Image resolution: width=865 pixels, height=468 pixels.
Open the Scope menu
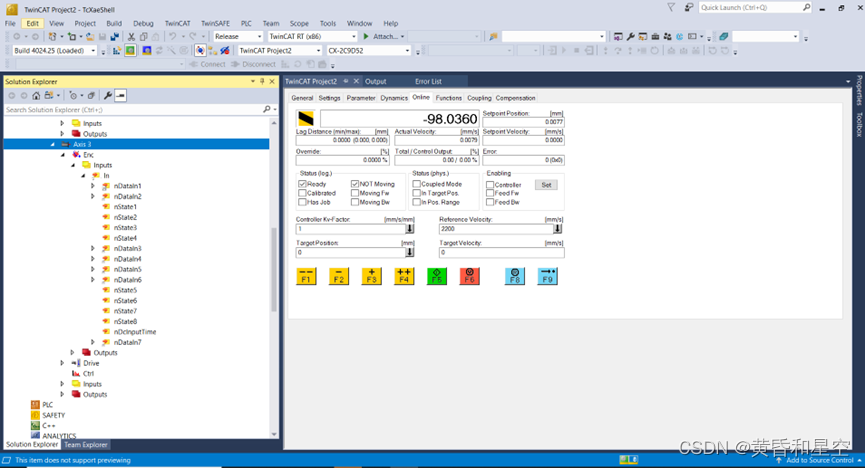click(299, 23)
